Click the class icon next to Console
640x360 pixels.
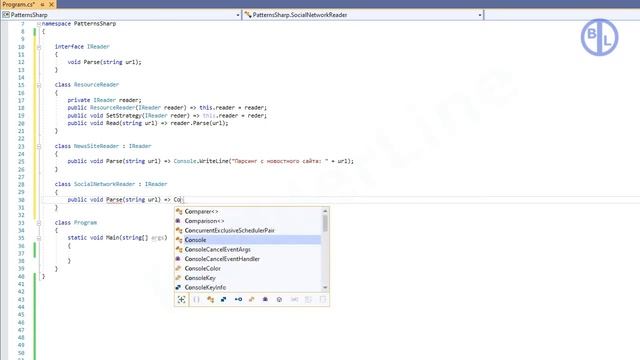click(x=179, y=240)
